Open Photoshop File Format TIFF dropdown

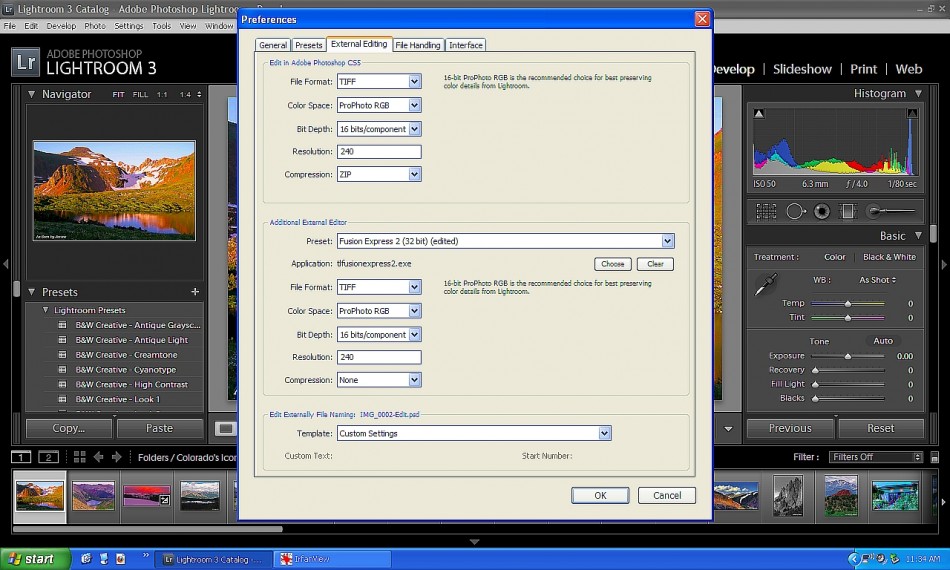tap(379, 81)
